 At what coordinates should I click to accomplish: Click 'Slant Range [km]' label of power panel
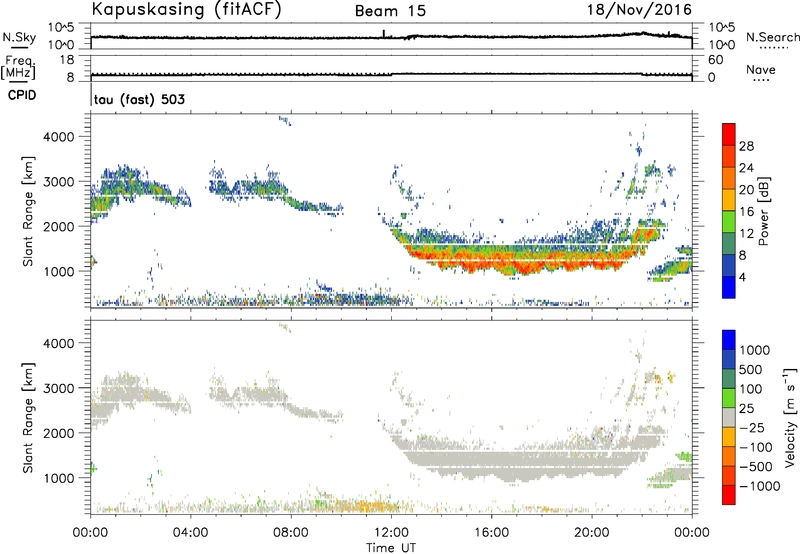(x=28, y=211)
